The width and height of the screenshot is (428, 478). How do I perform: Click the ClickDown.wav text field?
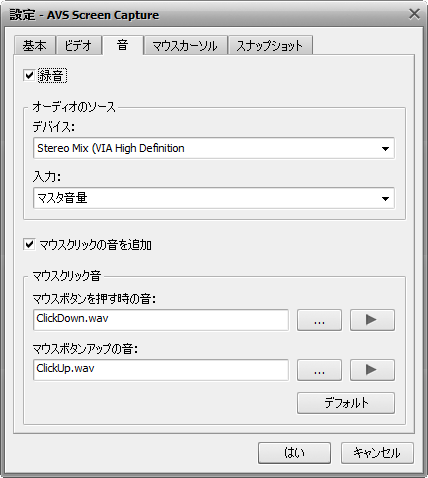(x=161, y=320)
